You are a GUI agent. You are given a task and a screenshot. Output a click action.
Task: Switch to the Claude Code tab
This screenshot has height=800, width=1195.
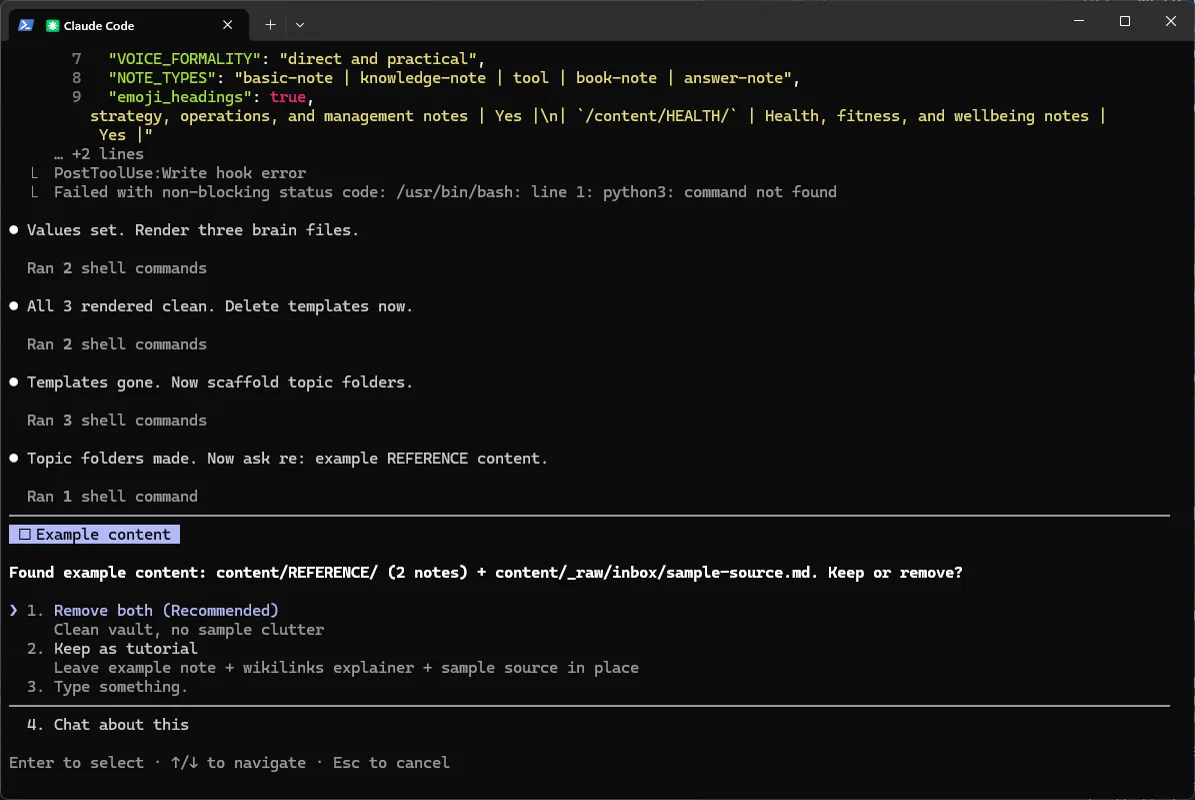point(129,25)
